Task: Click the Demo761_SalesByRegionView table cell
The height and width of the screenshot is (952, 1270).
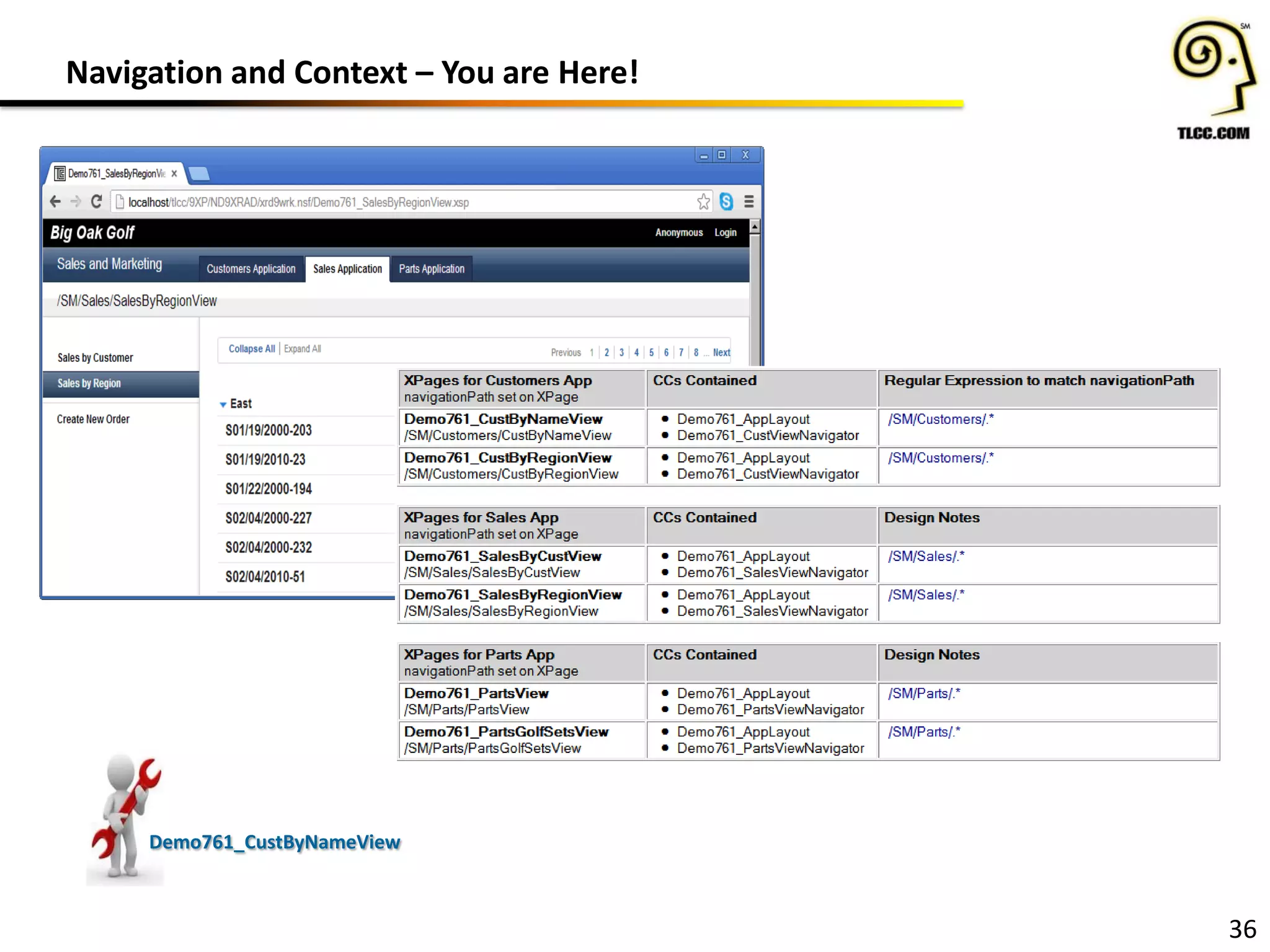Action: (x=522, y=602)
